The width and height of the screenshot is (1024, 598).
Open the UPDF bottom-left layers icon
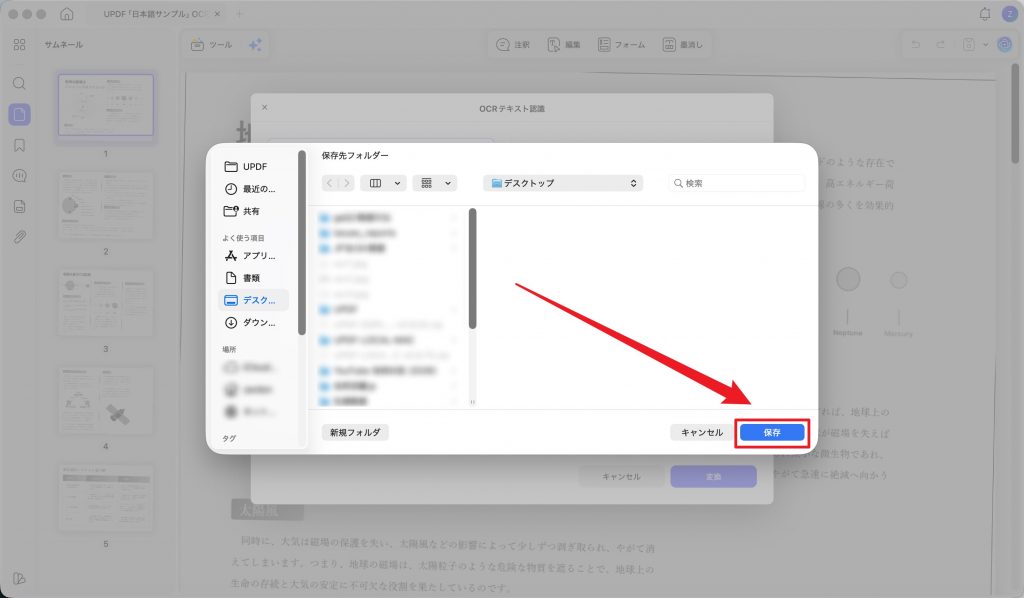20,578
